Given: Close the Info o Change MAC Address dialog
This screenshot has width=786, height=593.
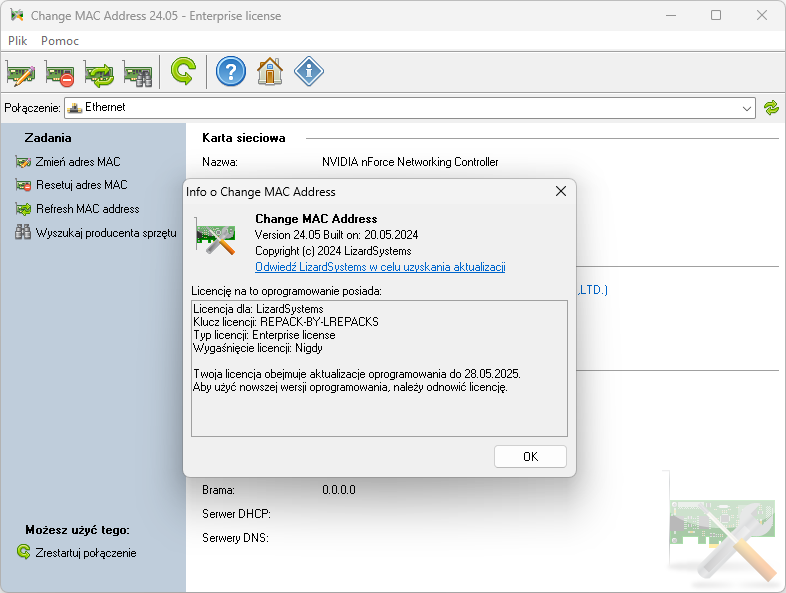Looking at the screenshot, I should tap(561, 191).
